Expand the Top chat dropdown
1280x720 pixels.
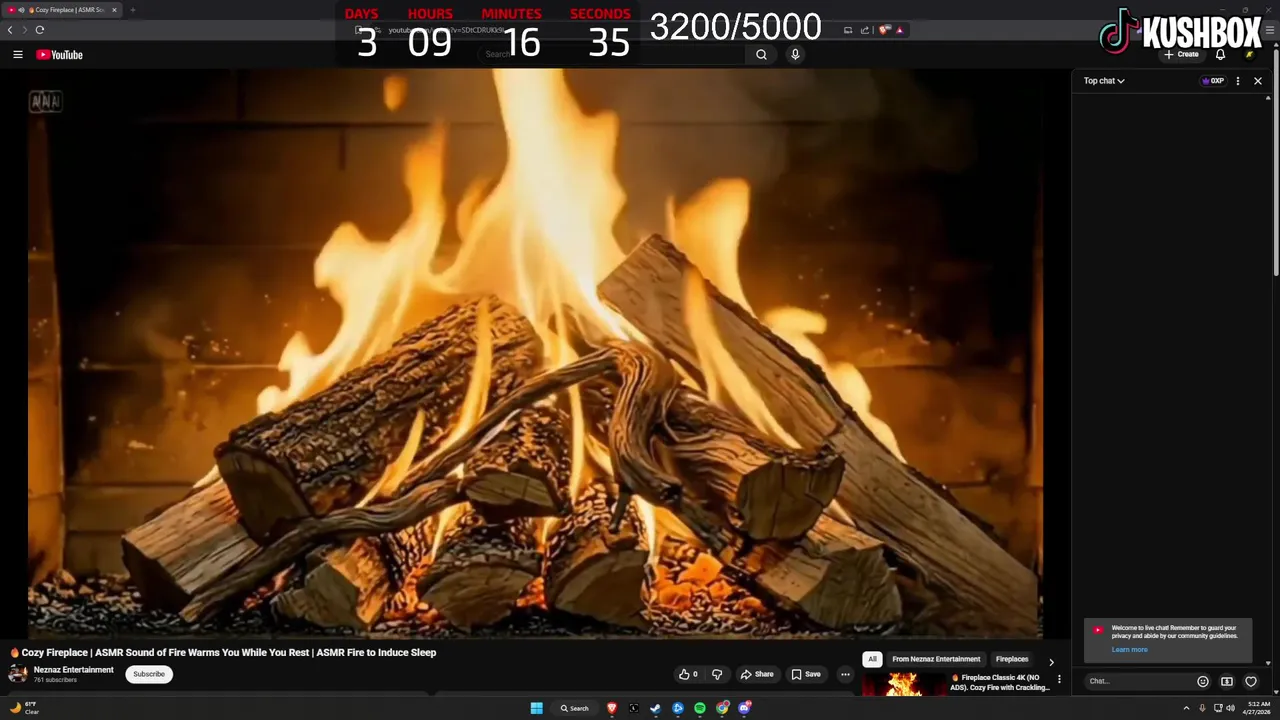1104,81
